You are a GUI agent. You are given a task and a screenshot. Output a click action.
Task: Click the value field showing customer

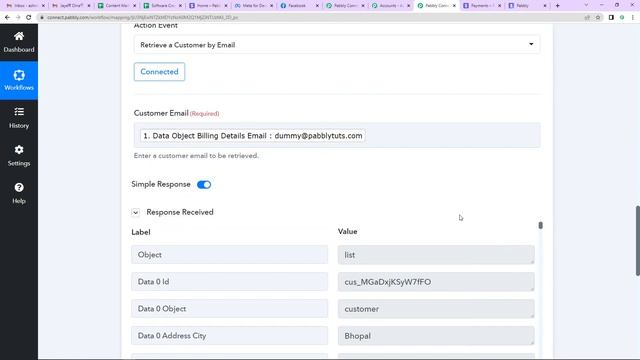pos(436,309)
